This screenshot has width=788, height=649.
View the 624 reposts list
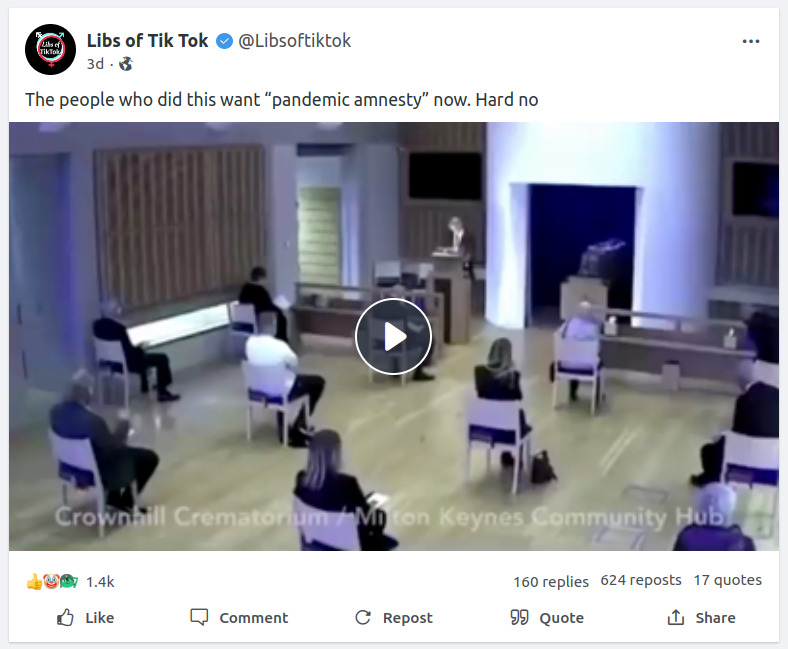(x=641, y=580)
